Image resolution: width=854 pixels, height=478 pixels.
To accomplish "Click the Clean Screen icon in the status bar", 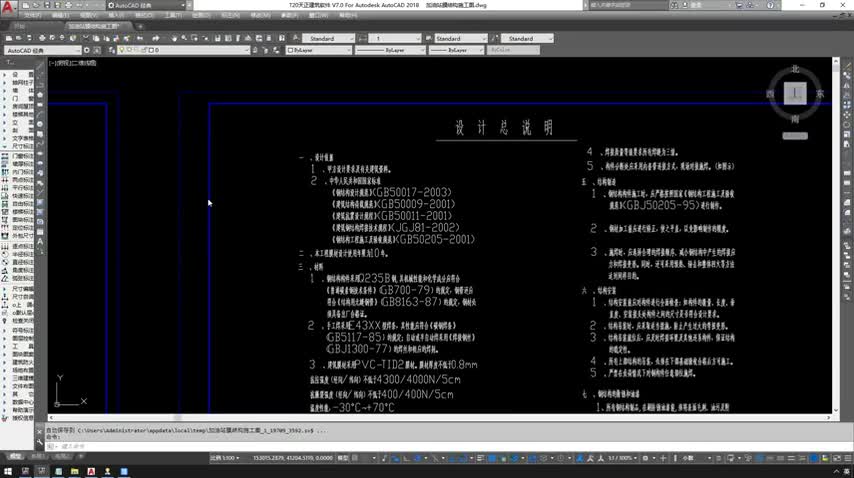I will [837, 458].
